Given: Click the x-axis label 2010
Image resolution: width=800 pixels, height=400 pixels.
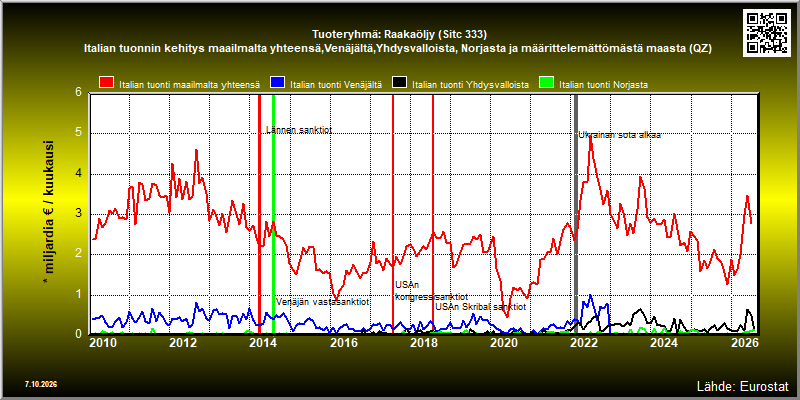Looking at the screenshot, I should click(x=105, y=344).
